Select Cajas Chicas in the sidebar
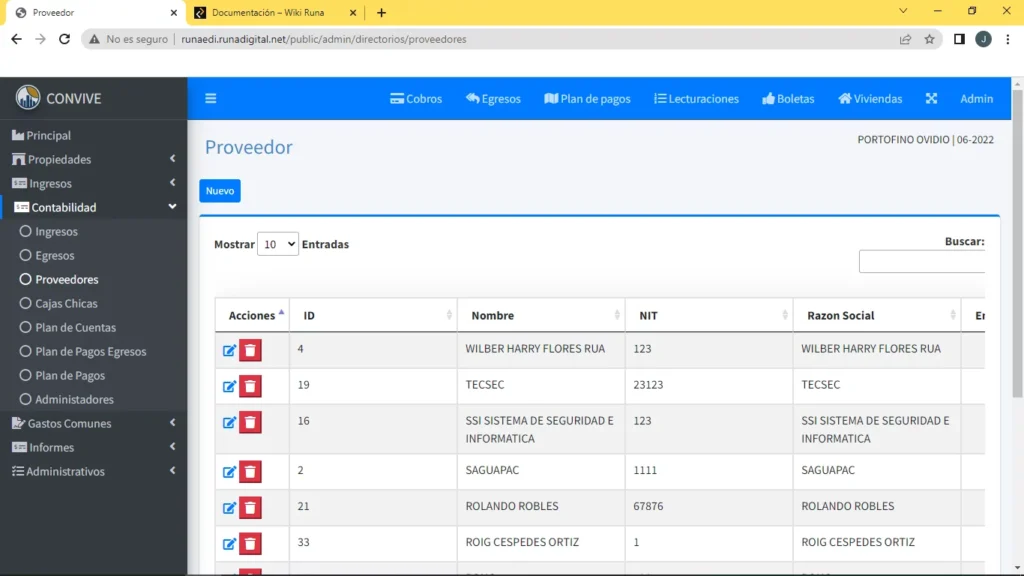The width and height of the screenshot is (1024, 576). pos(66,303)
